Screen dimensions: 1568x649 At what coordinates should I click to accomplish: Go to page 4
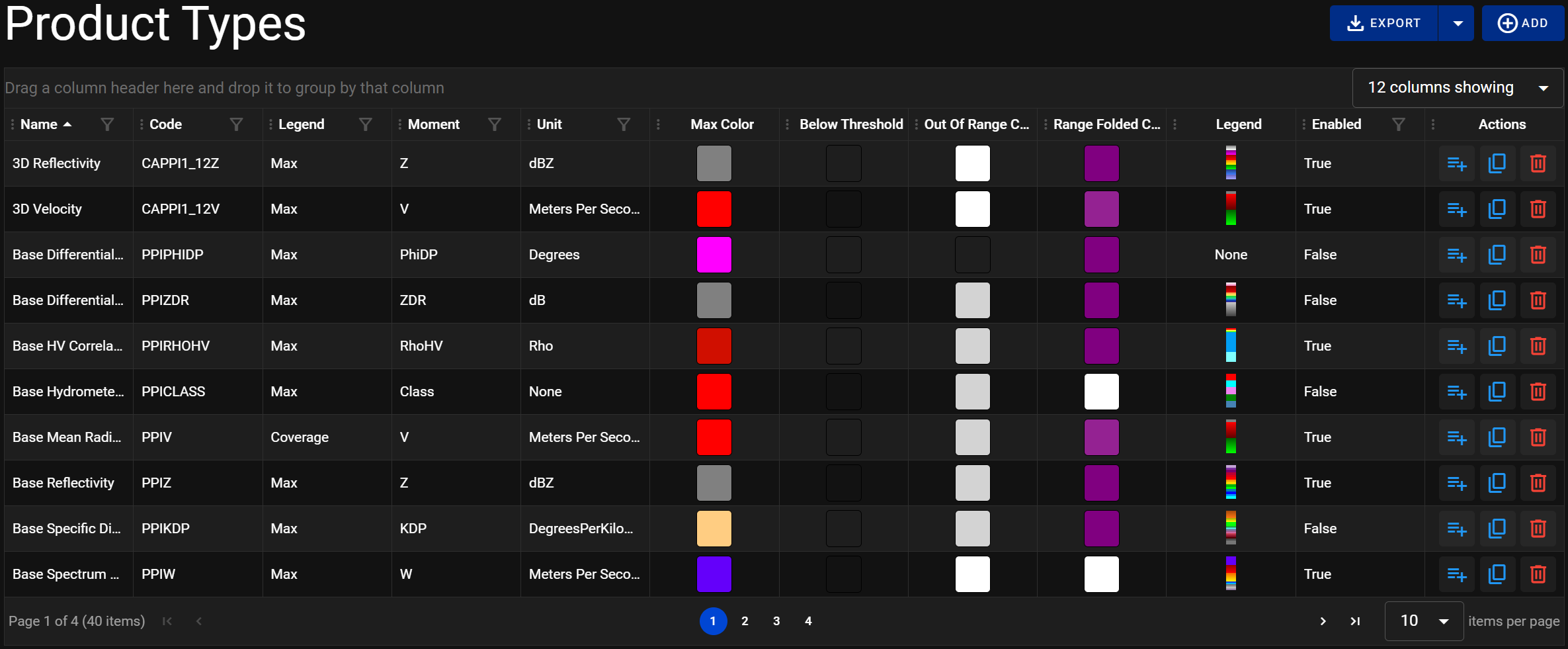coord(808,621)
